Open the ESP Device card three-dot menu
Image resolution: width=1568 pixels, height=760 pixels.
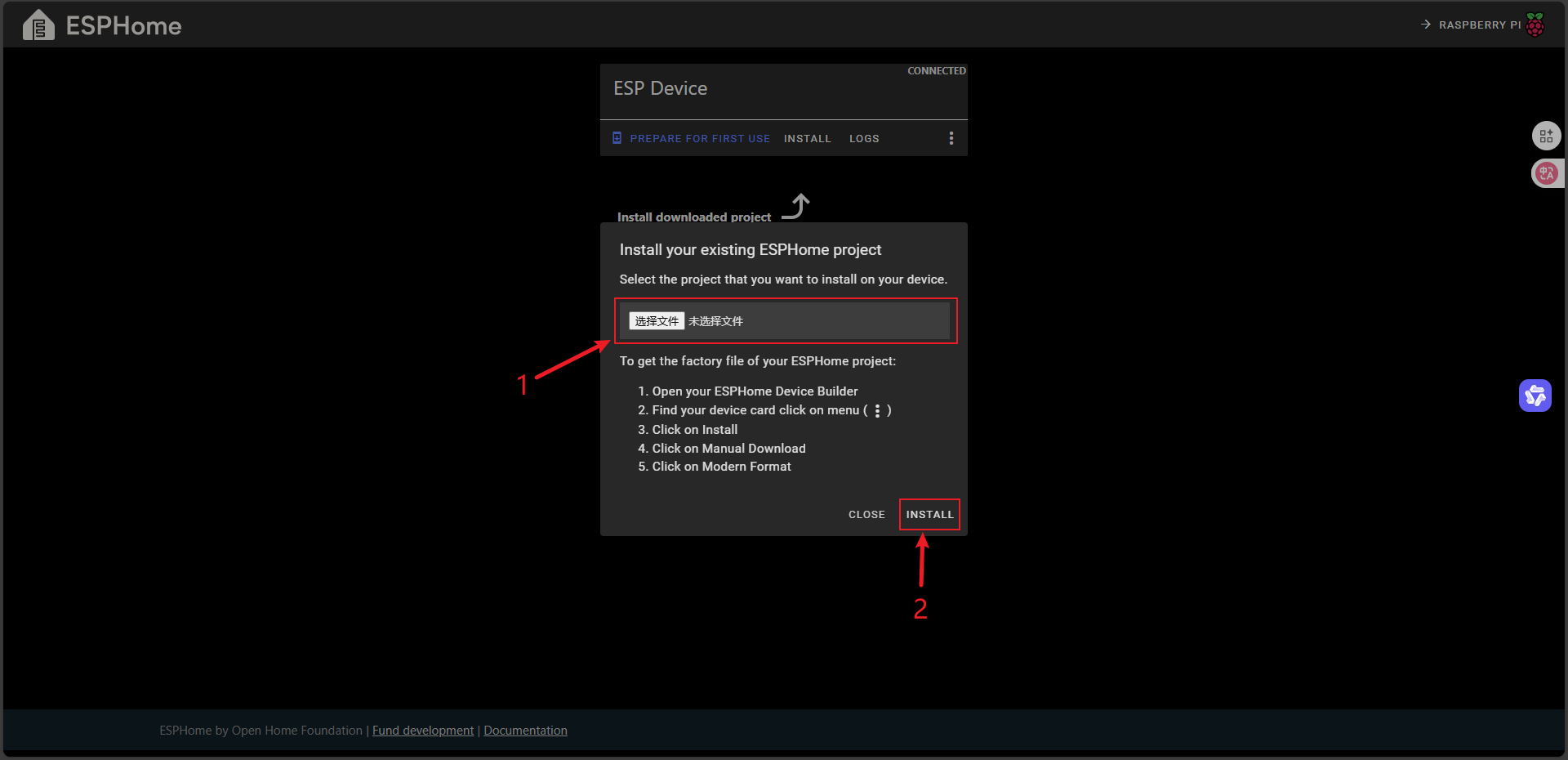coord(951,138)
